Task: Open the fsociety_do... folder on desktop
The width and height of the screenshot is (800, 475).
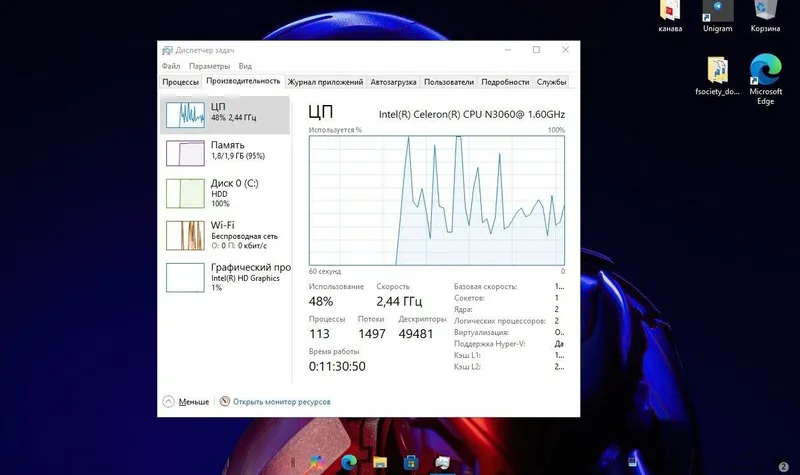Action: (717, 76)
